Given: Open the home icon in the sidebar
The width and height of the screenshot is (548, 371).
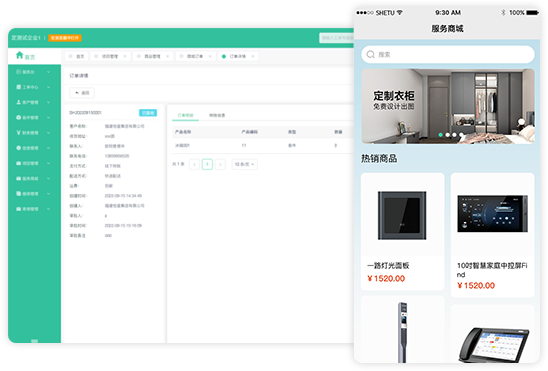Looking at the screenshot, I should pyautogui.click(x=20, y=55).
